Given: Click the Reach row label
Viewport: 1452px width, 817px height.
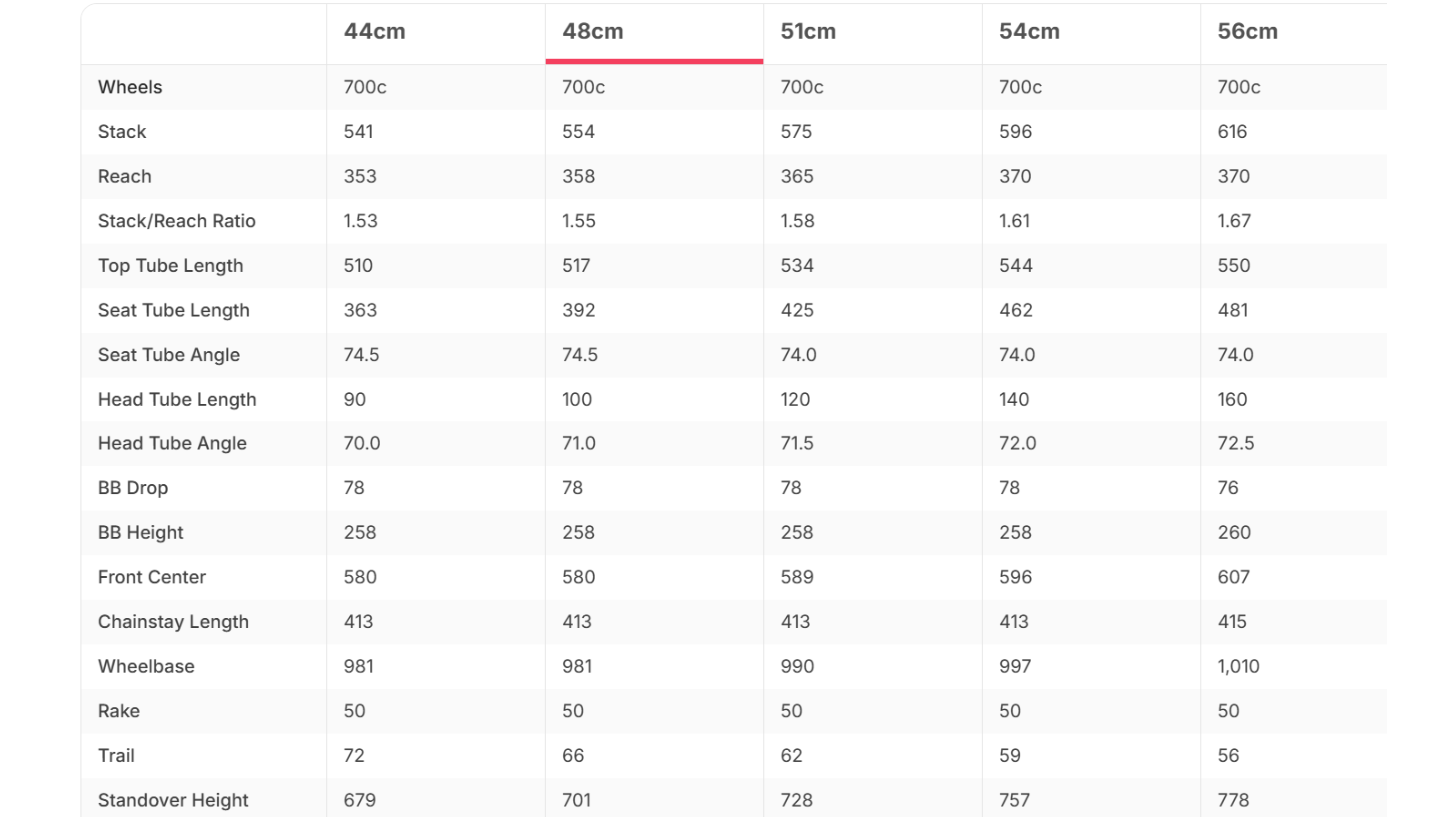Looking at the screenshot, I should (x=125, y=176).
